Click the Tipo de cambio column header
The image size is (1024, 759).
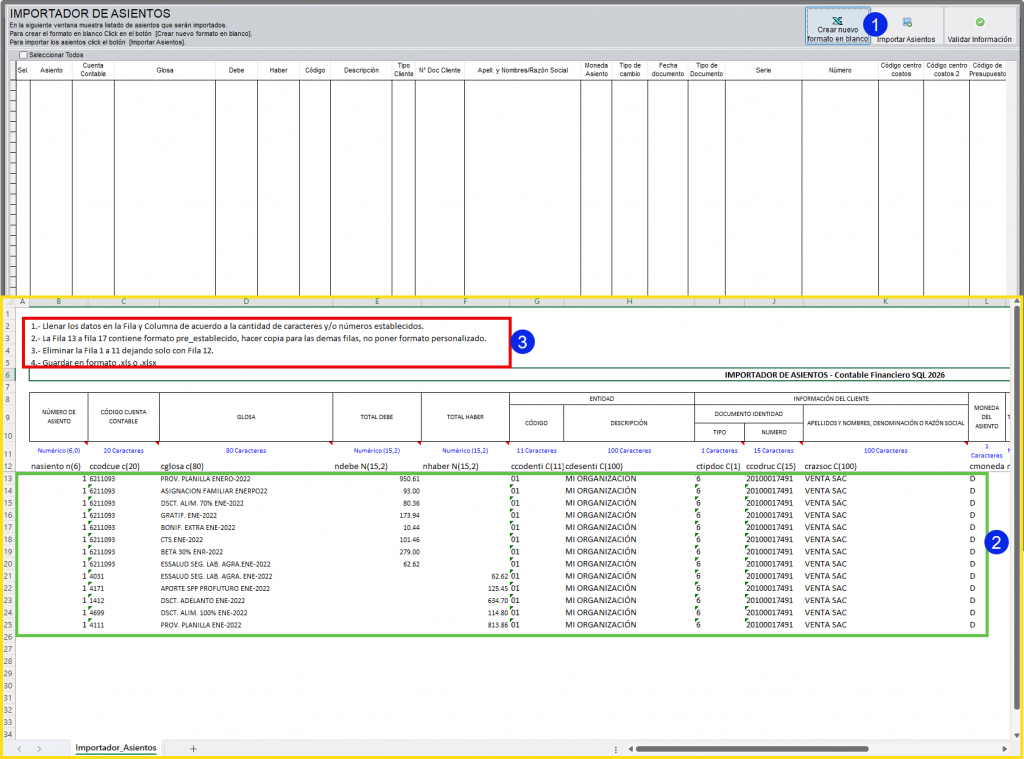[x=630, y=71]
